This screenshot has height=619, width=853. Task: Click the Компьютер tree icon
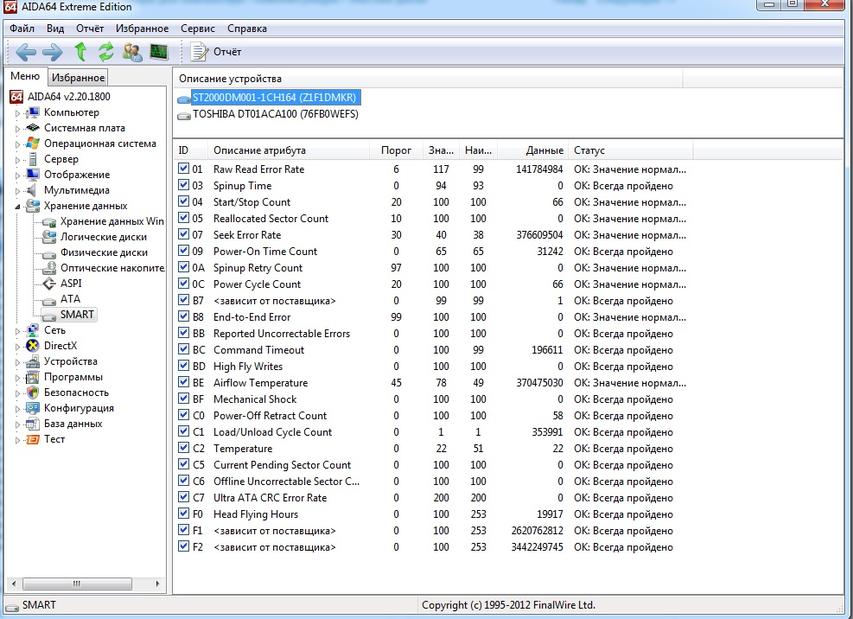(x=33, y=112)
